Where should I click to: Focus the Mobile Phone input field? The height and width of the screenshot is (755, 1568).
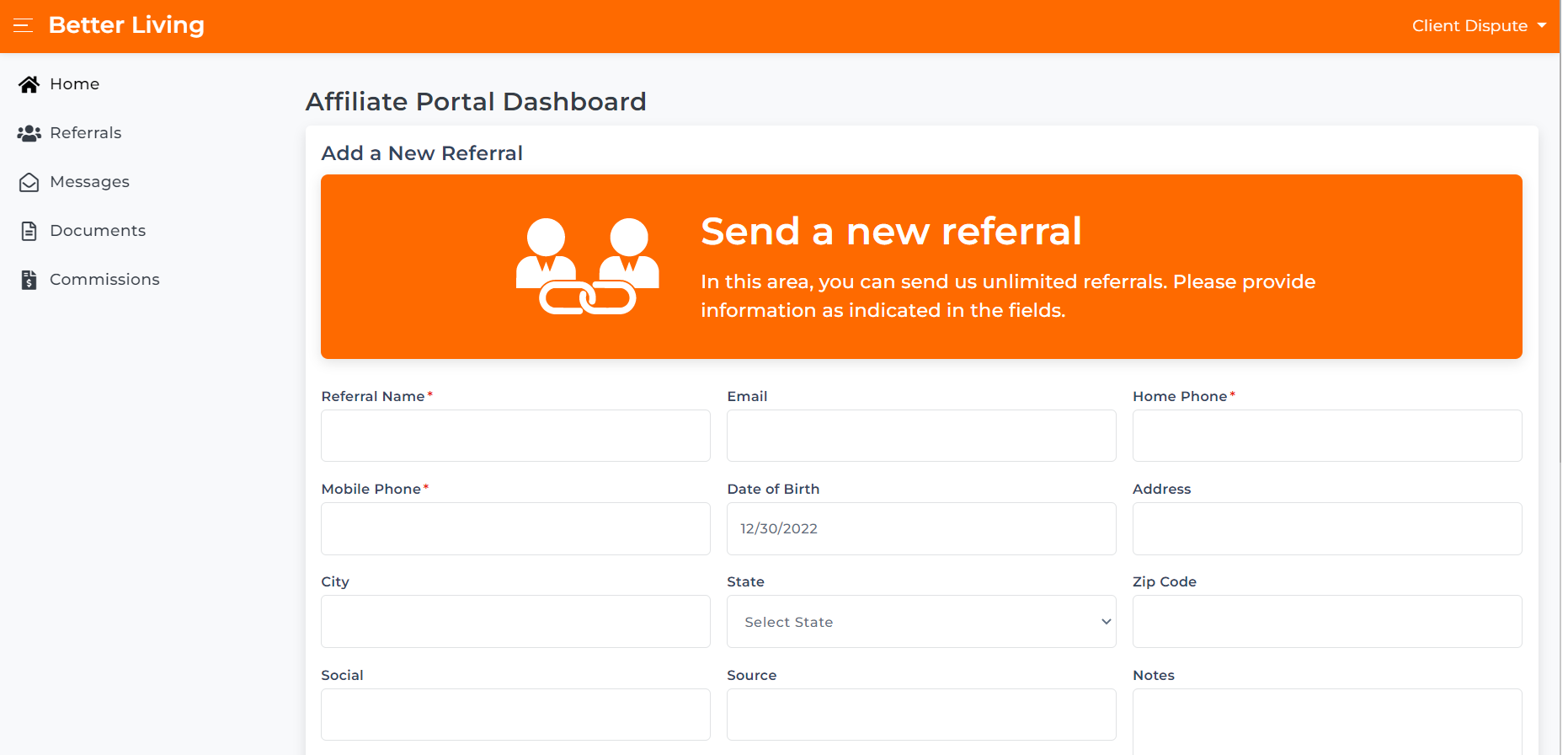coord(515,529)
